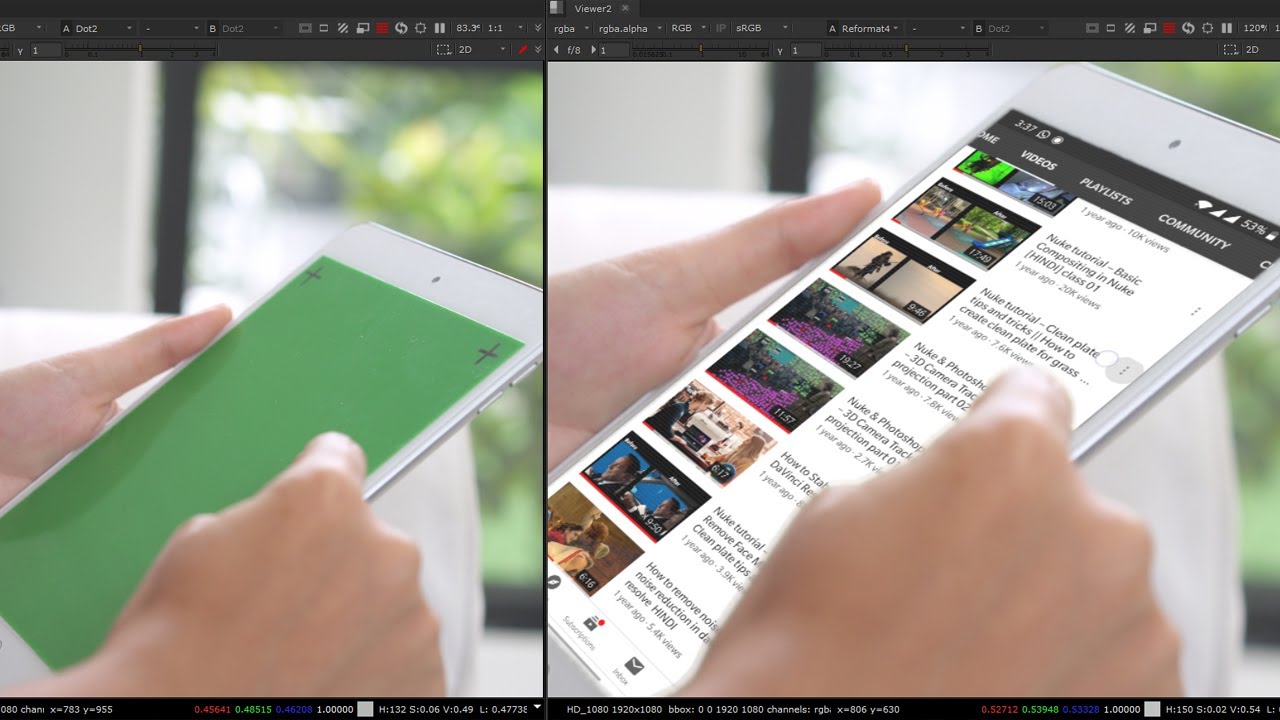Viewport: 1280px width, 720px height.
Task: Click the f/8 gain button
Action: (574, 50)
